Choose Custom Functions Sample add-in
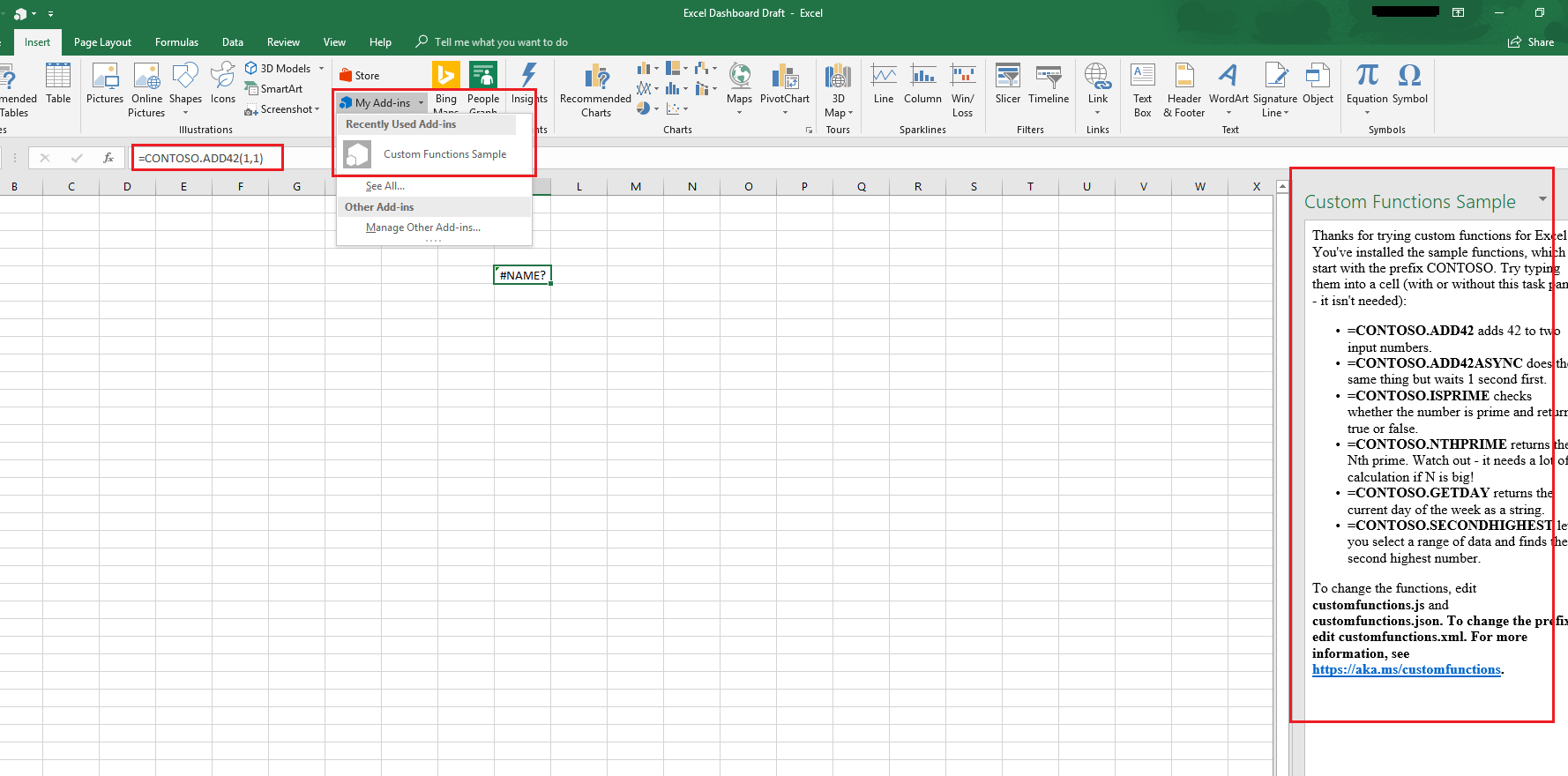The width and height of the screenshot is (1568, 776). pyautogui.click(x=434, y=154)
